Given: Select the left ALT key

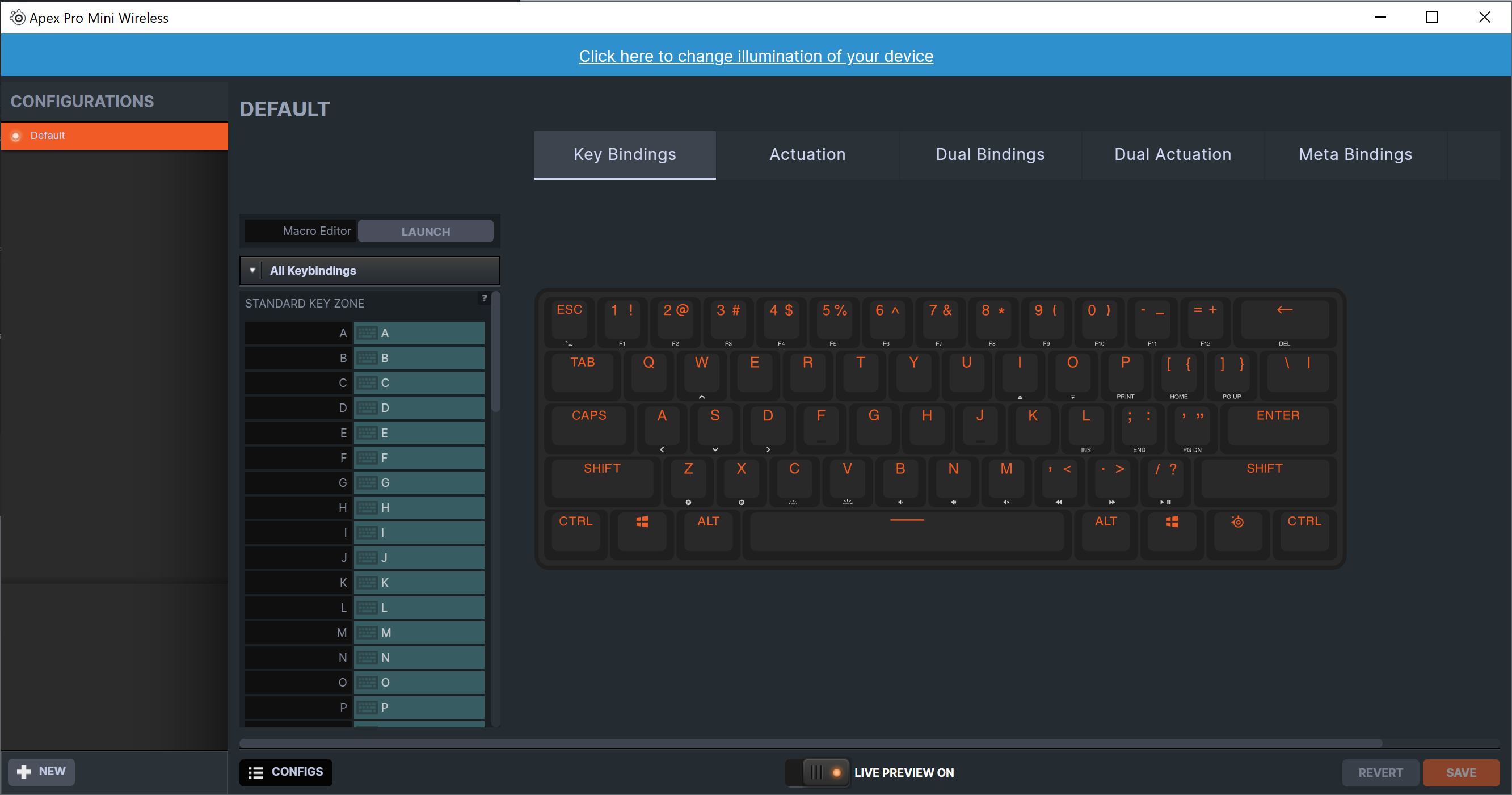Looking at the screenshot, I should point(708,534).
